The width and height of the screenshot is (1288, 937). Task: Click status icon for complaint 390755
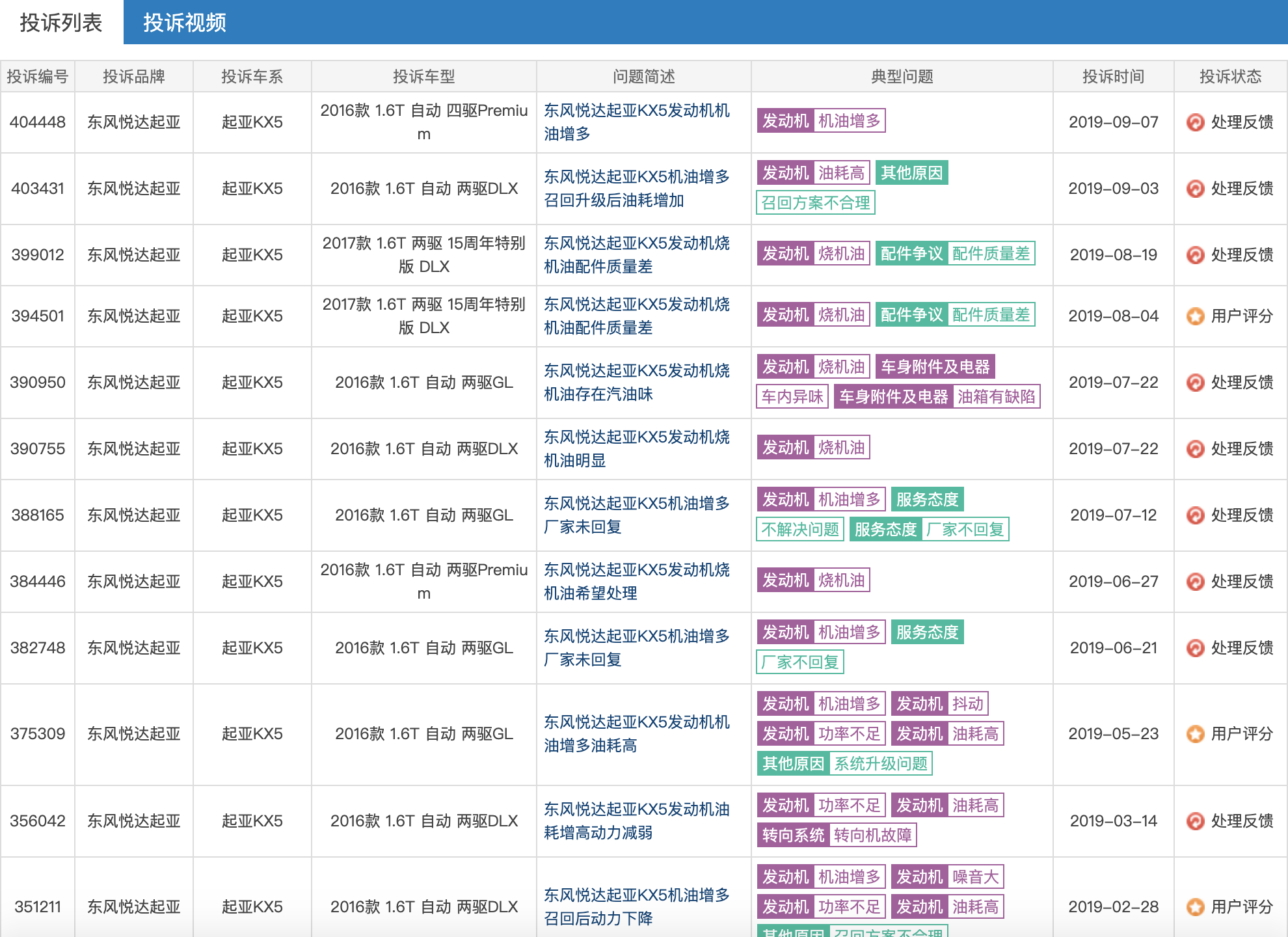coord(1195,449)
